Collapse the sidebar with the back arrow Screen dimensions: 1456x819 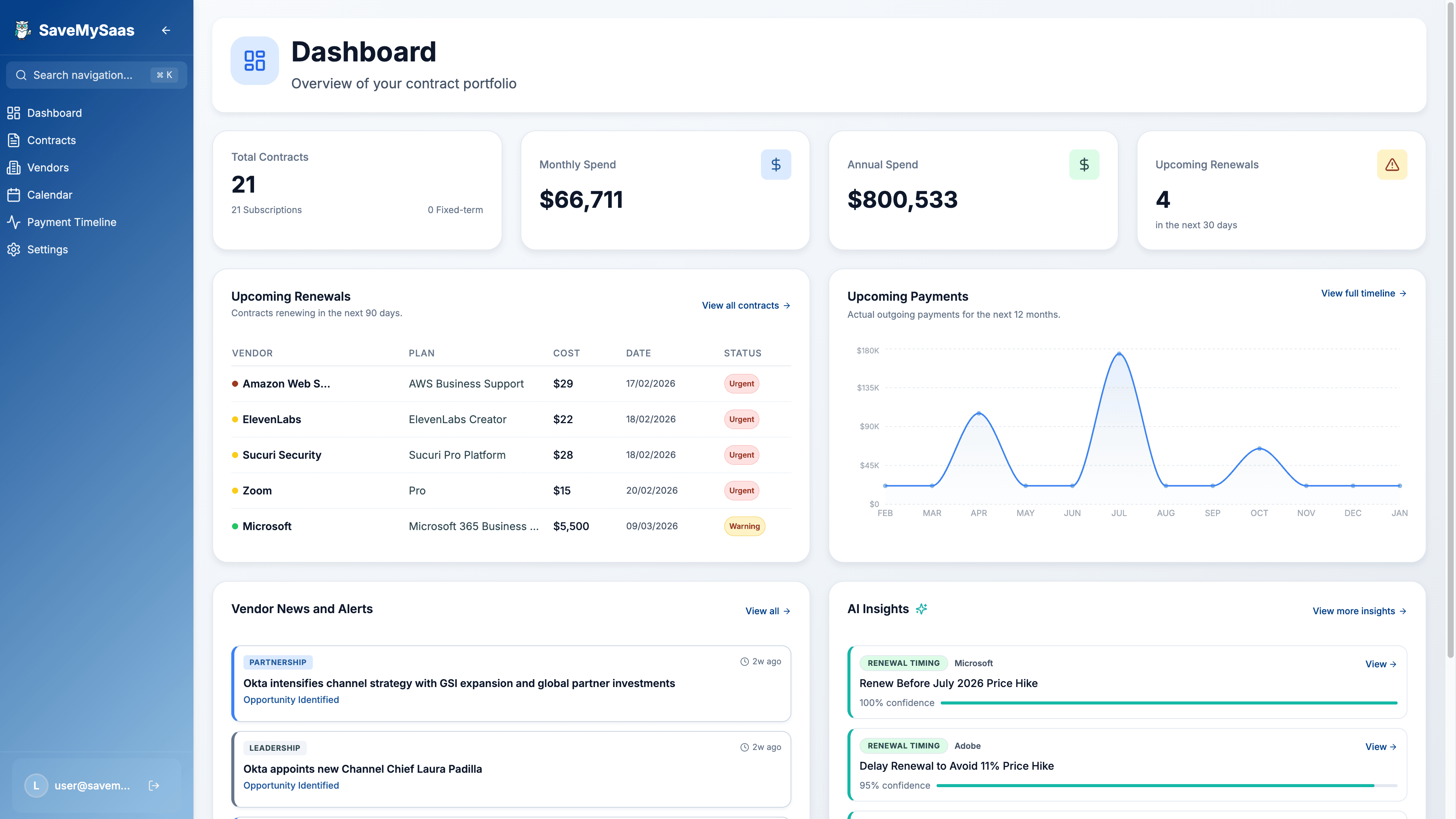pyautogui.click(x=166, y=30)
